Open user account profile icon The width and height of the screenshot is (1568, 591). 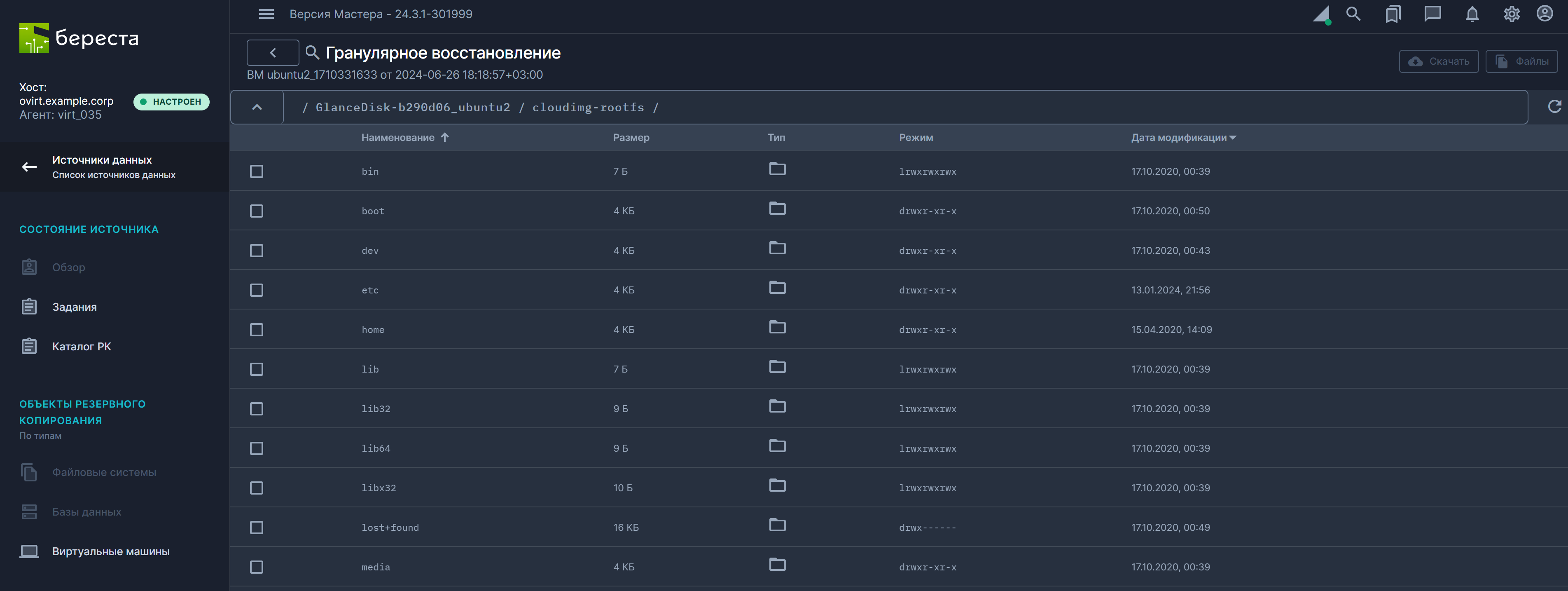tap(1545, 14)
